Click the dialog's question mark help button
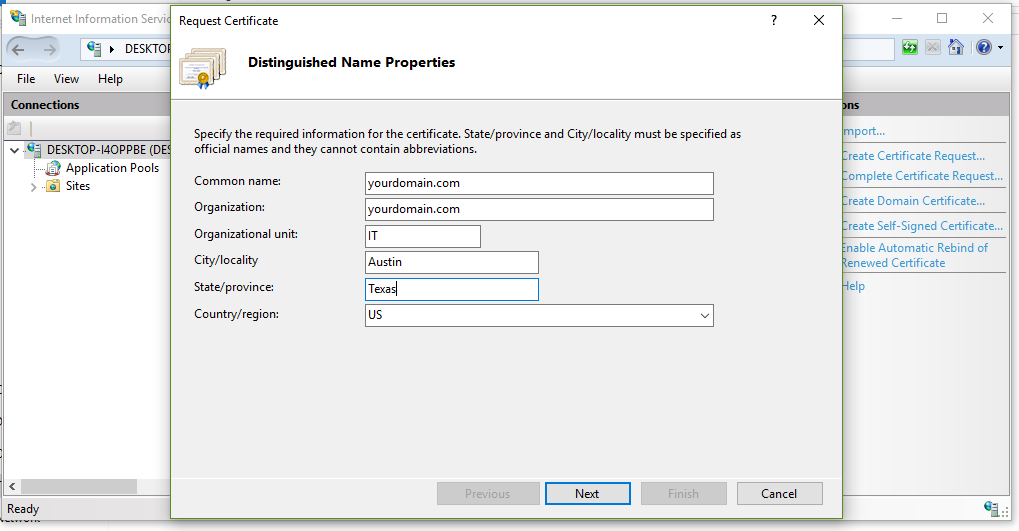Image resolution: width=1019 pixels, height=531 pixels. (774, 20)
